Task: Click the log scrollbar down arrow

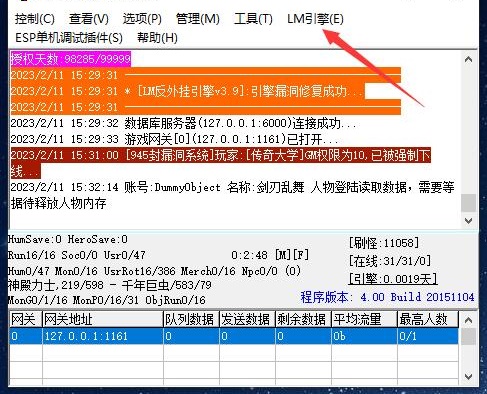Action: 468,221
